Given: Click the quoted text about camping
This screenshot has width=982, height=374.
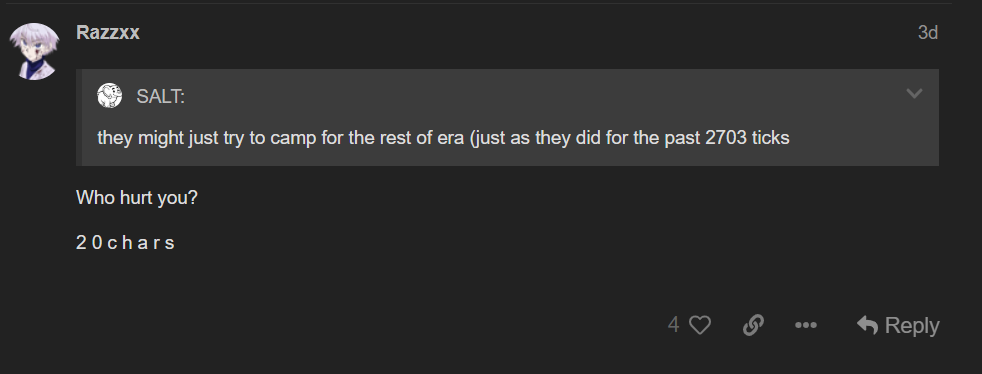Looking at the screenshot, I should (x=443, y=138).
